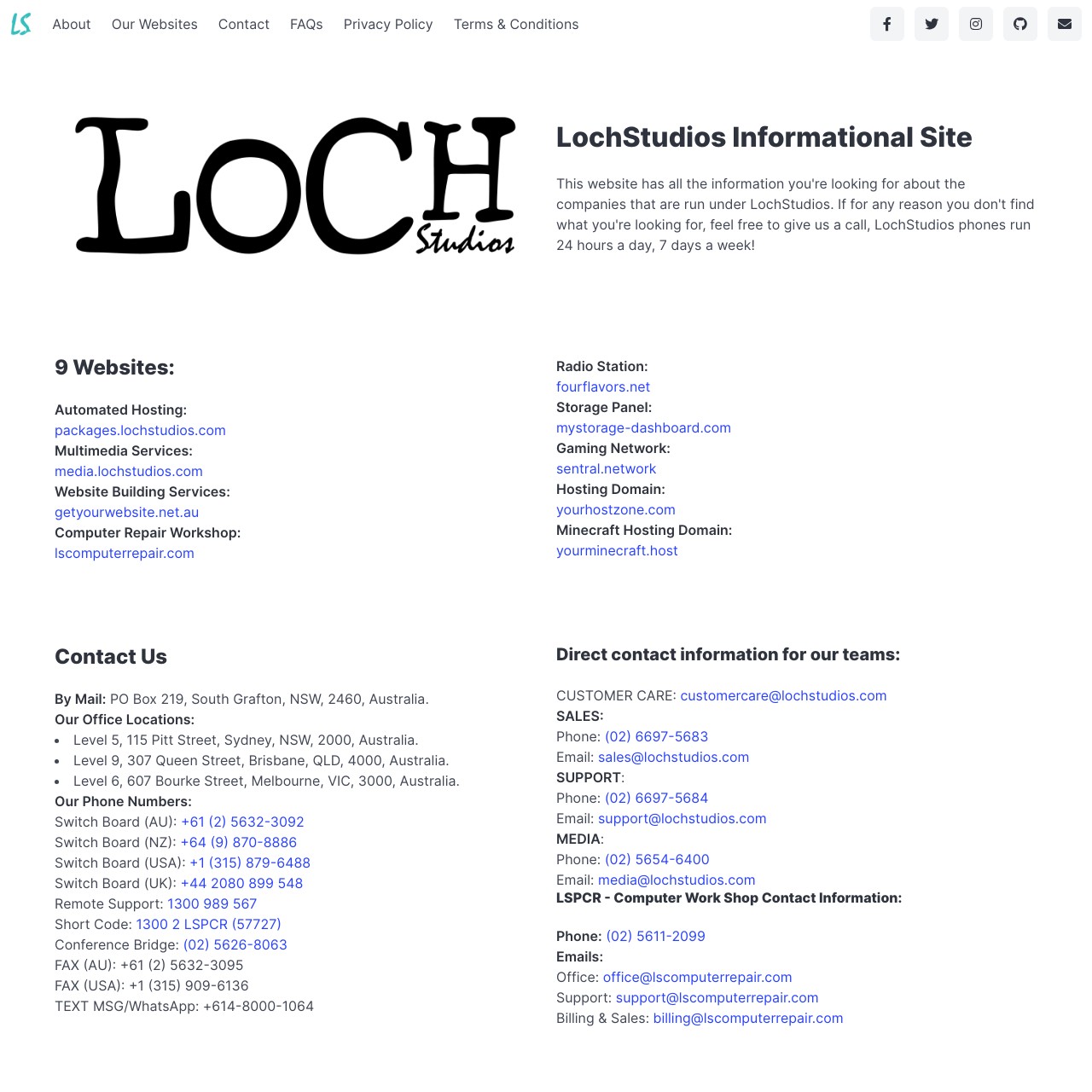Screen dimensions: 1092x1092
Task: Visit packages.lochstudios.com link
Action: point(140,430)
